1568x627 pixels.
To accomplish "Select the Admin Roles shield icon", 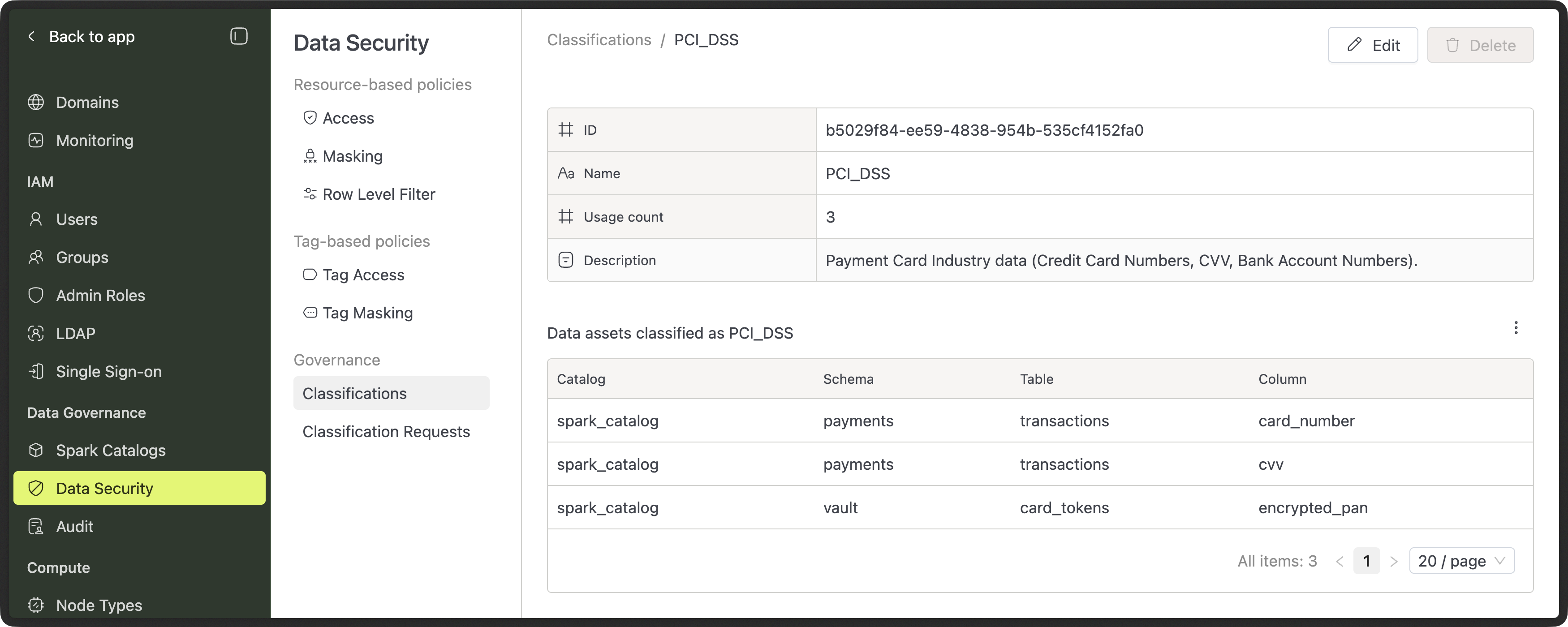I will point(36,295).
